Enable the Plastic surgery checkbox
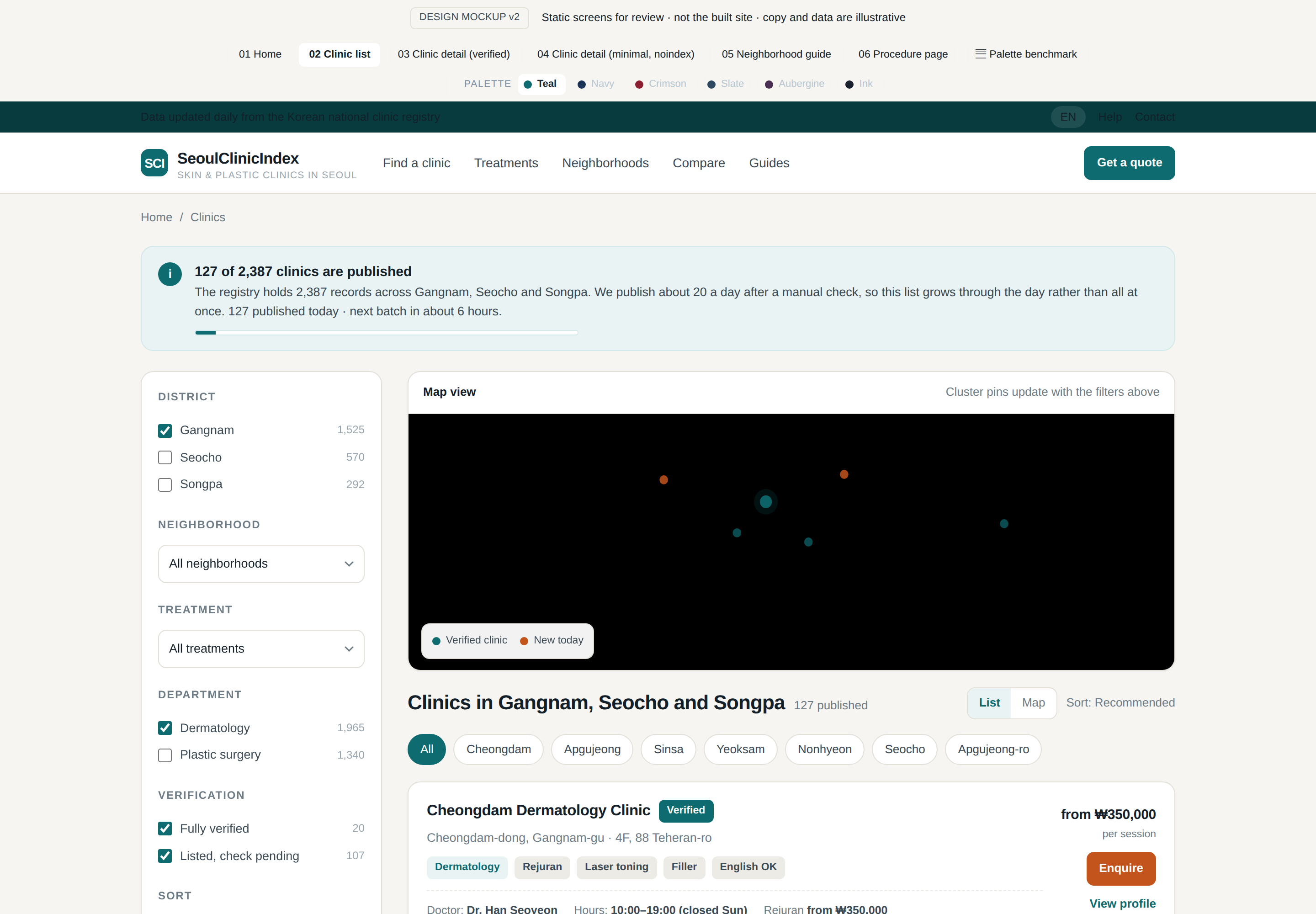The height and width of the screenshot is (914, 1316). tap(165, 755)
